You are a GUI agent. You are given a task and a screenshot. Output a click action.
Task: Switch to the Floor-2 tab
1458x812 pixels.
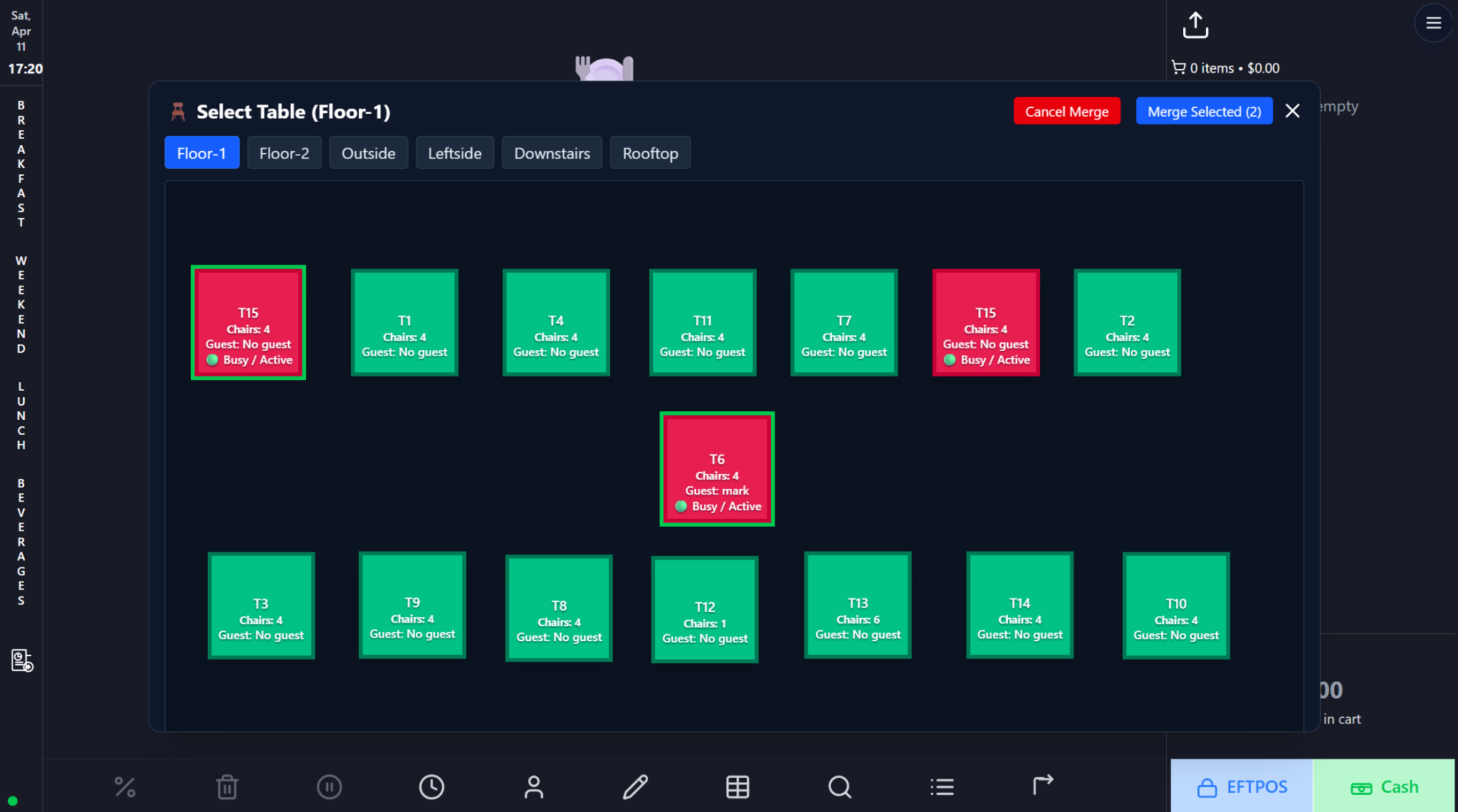click(x=284, y=152)
